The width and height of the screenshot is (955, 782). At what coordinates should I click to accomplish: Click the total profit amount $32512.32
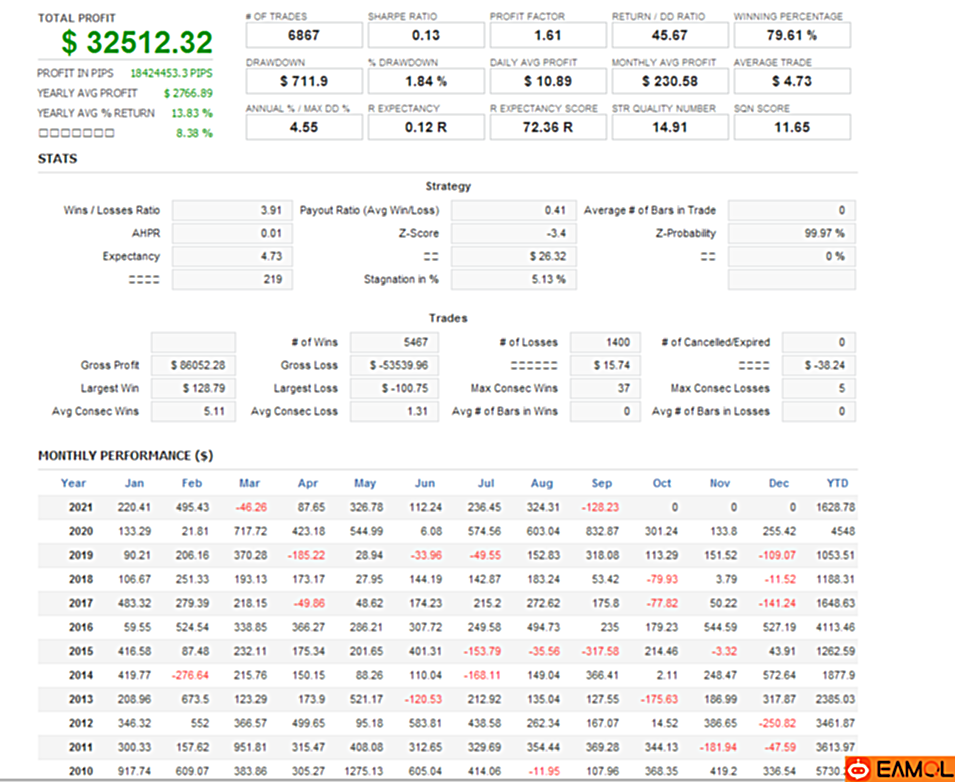click(137, 43)
